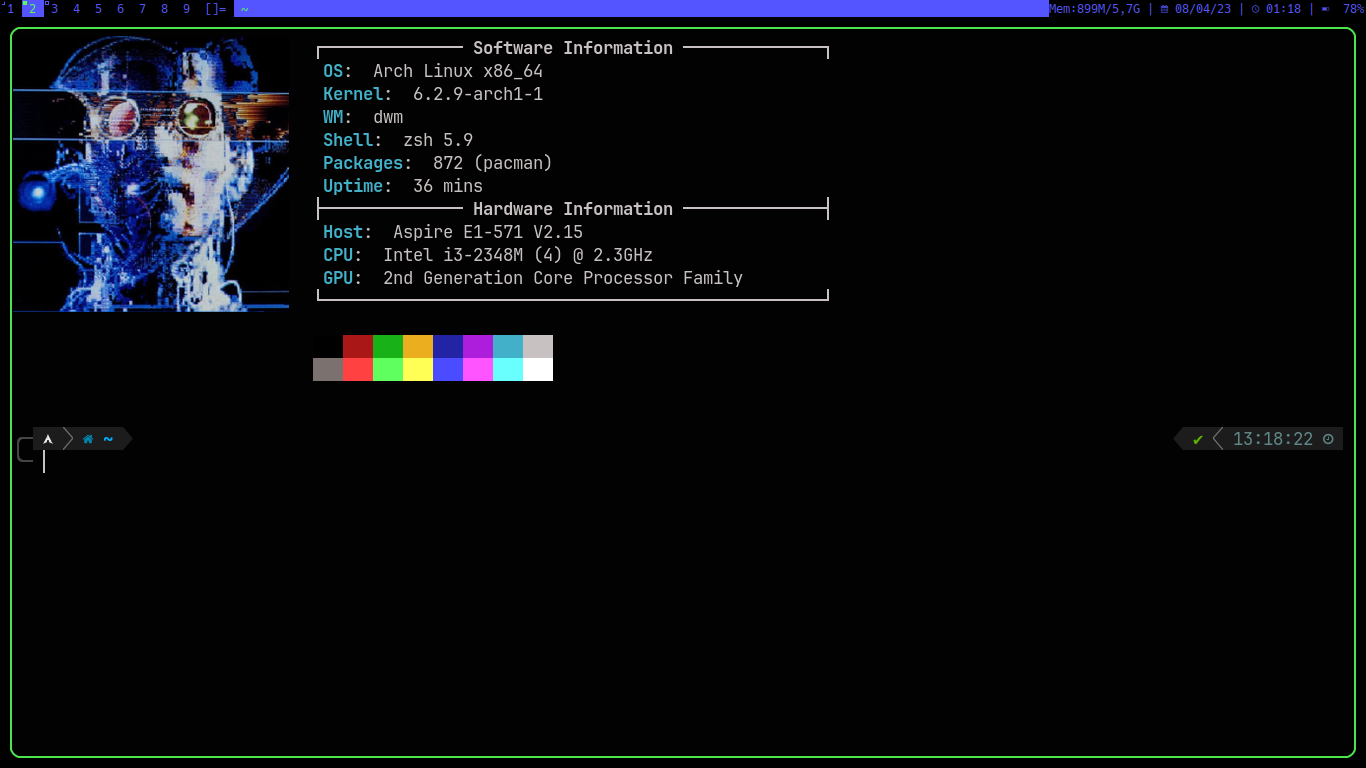The width and height of the screenshot is (1366, 768).
Task: Click the teal color block top row
Action: pos(508,346)
